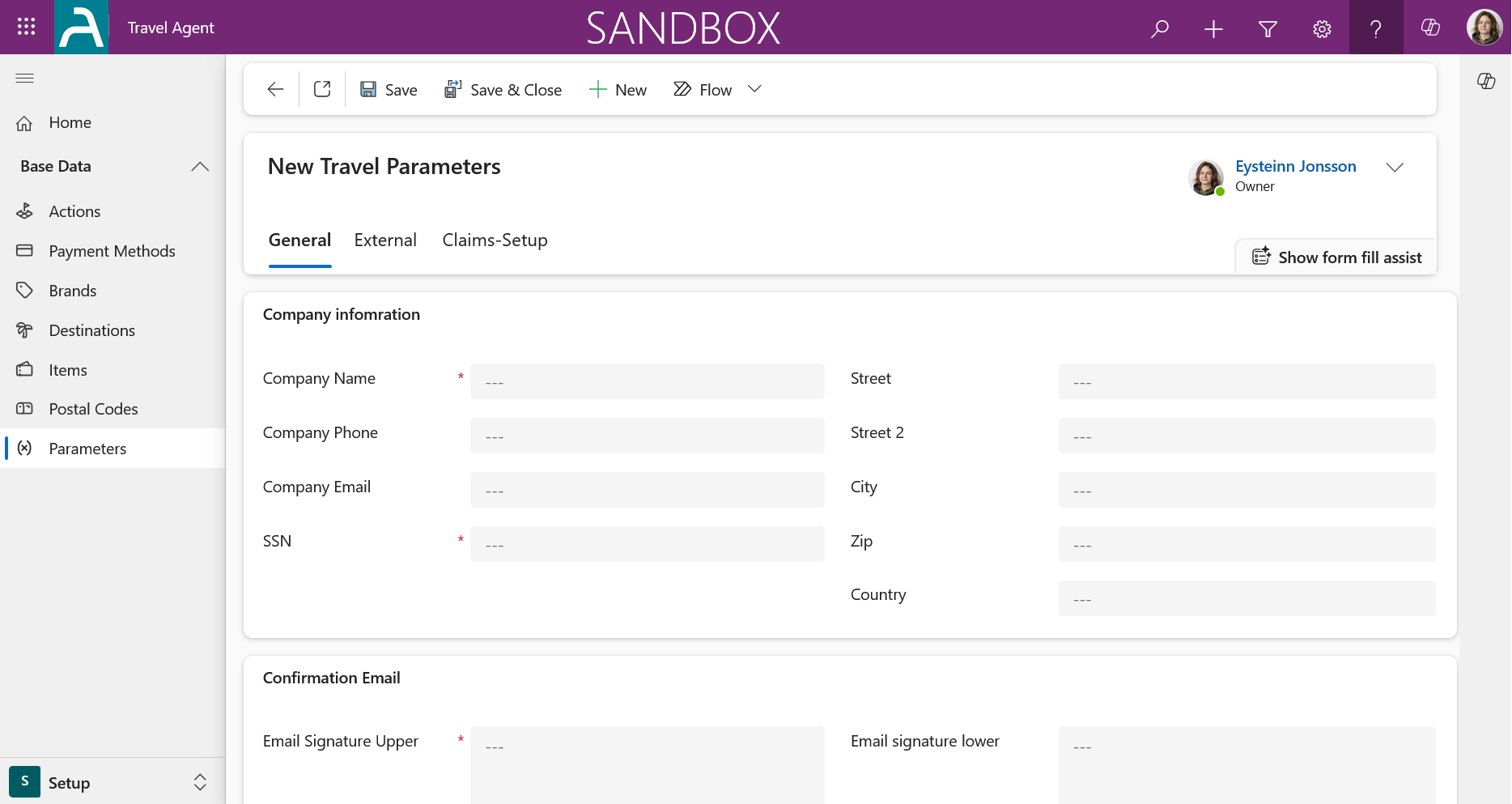Open the Eysteinn Jonsson owner link

[1295, 166]
